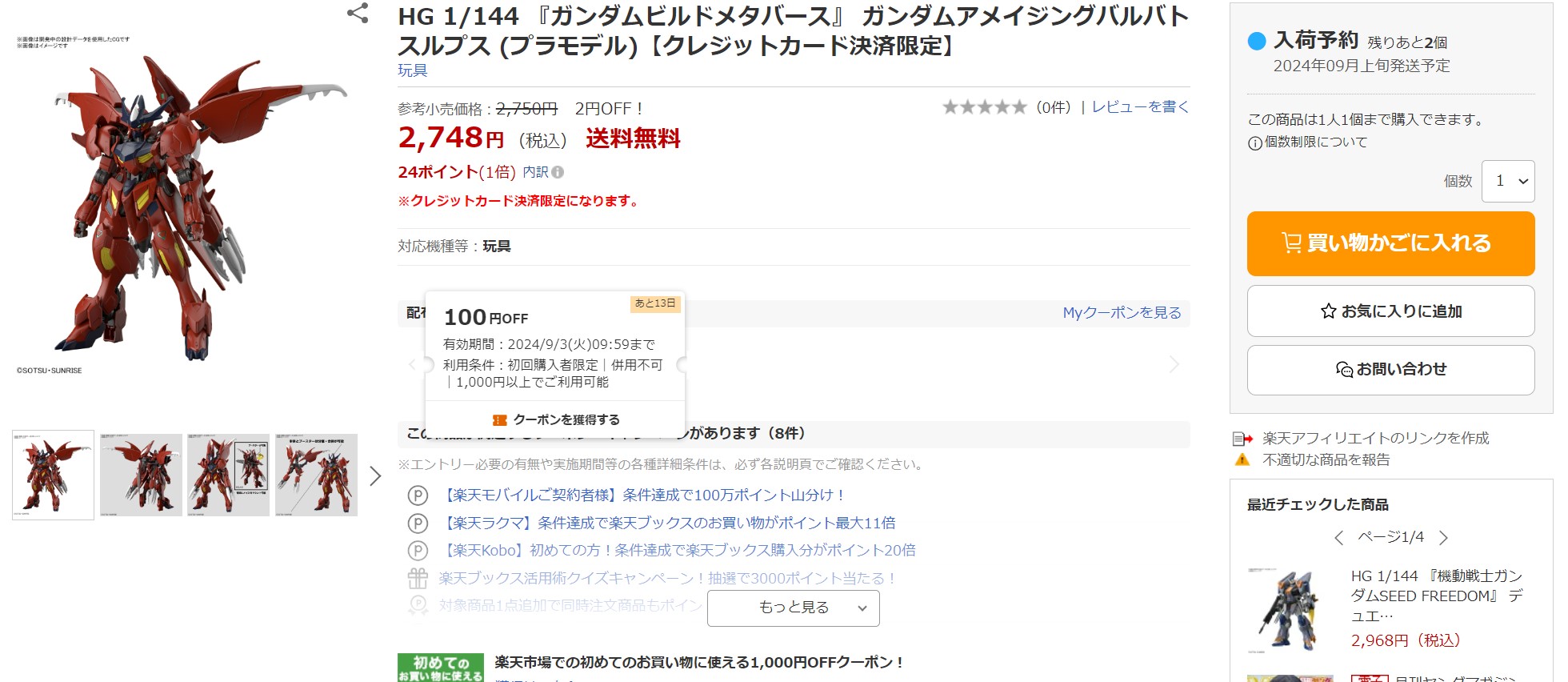Click point icon beside 楽天モバイル campaign
The width and height of the screenshot is (1568, 682).
pos(418,495)
